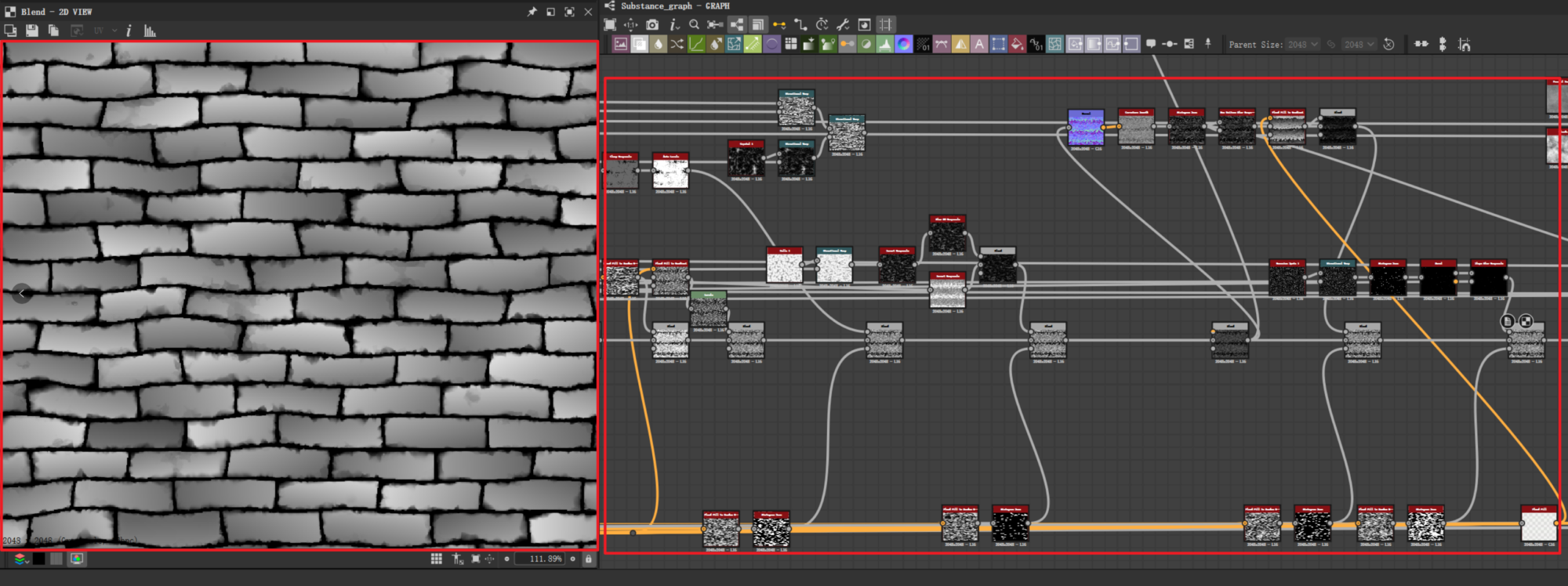1568x586 pixels.
Task: Add a node using the water drop icon
Action: tap(659, 45)
